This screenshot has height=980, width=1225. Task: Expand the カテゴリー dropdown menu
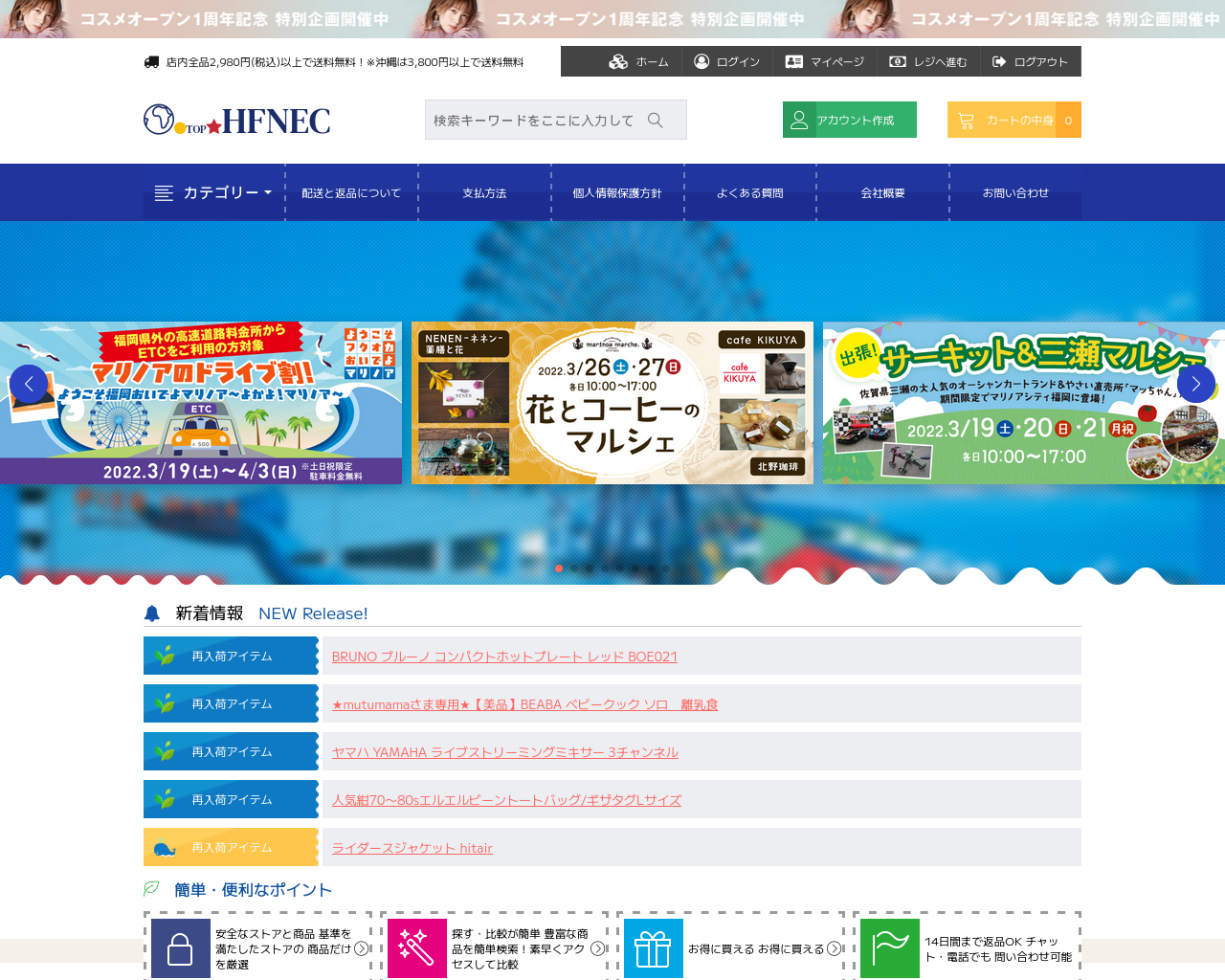pyautogui.click(x=213, y=192)
